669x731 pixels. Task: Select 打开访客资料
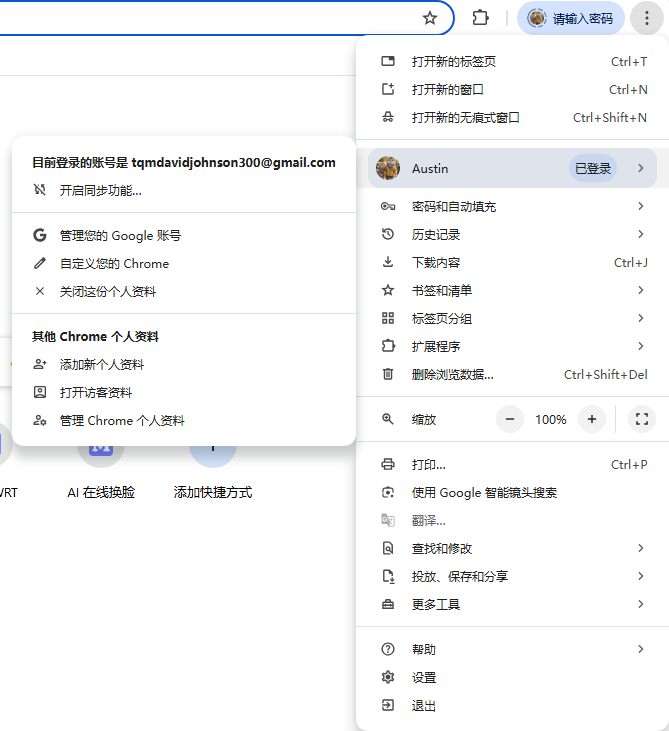(x=184, y=393)
